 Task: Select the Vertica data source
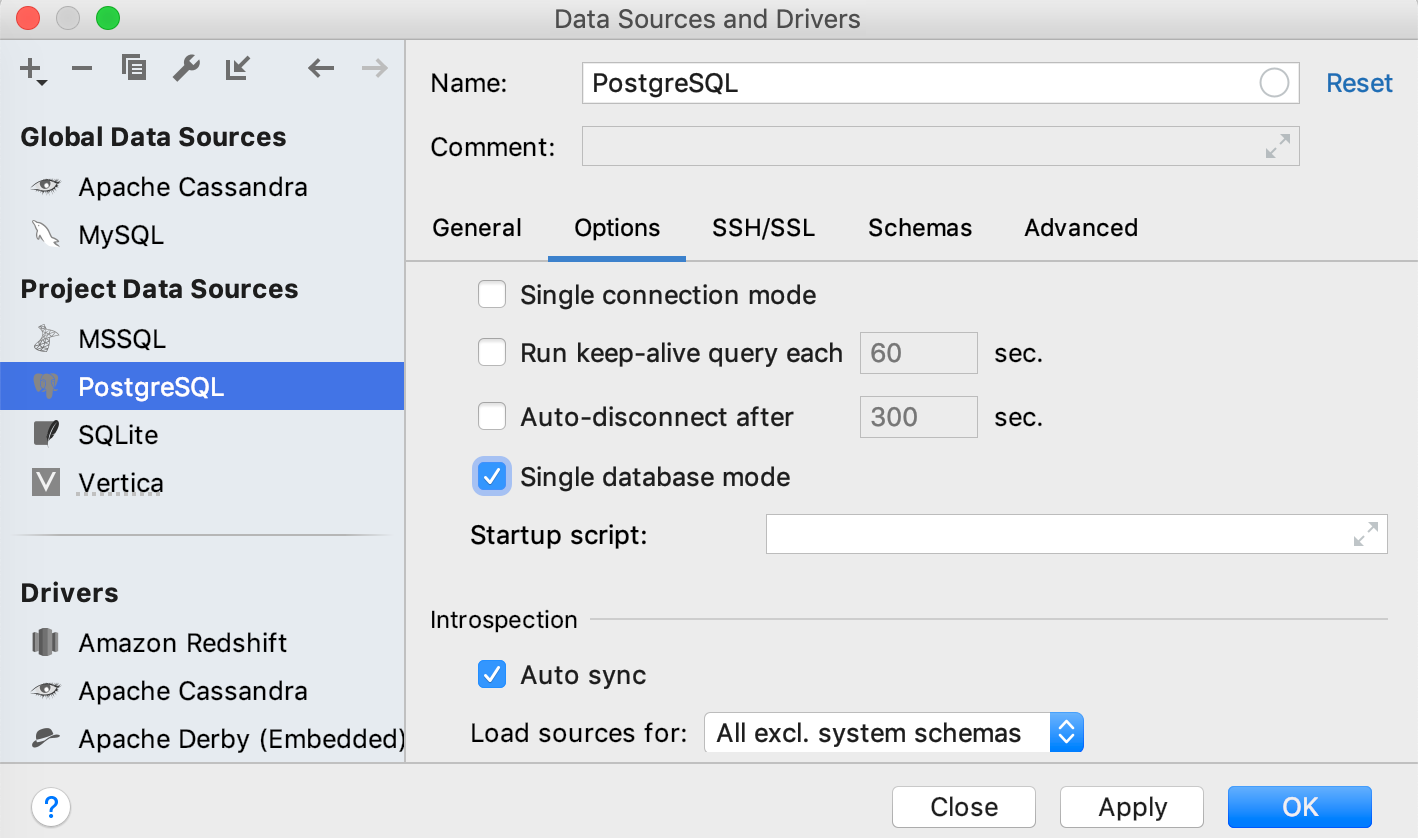[202, 483]
